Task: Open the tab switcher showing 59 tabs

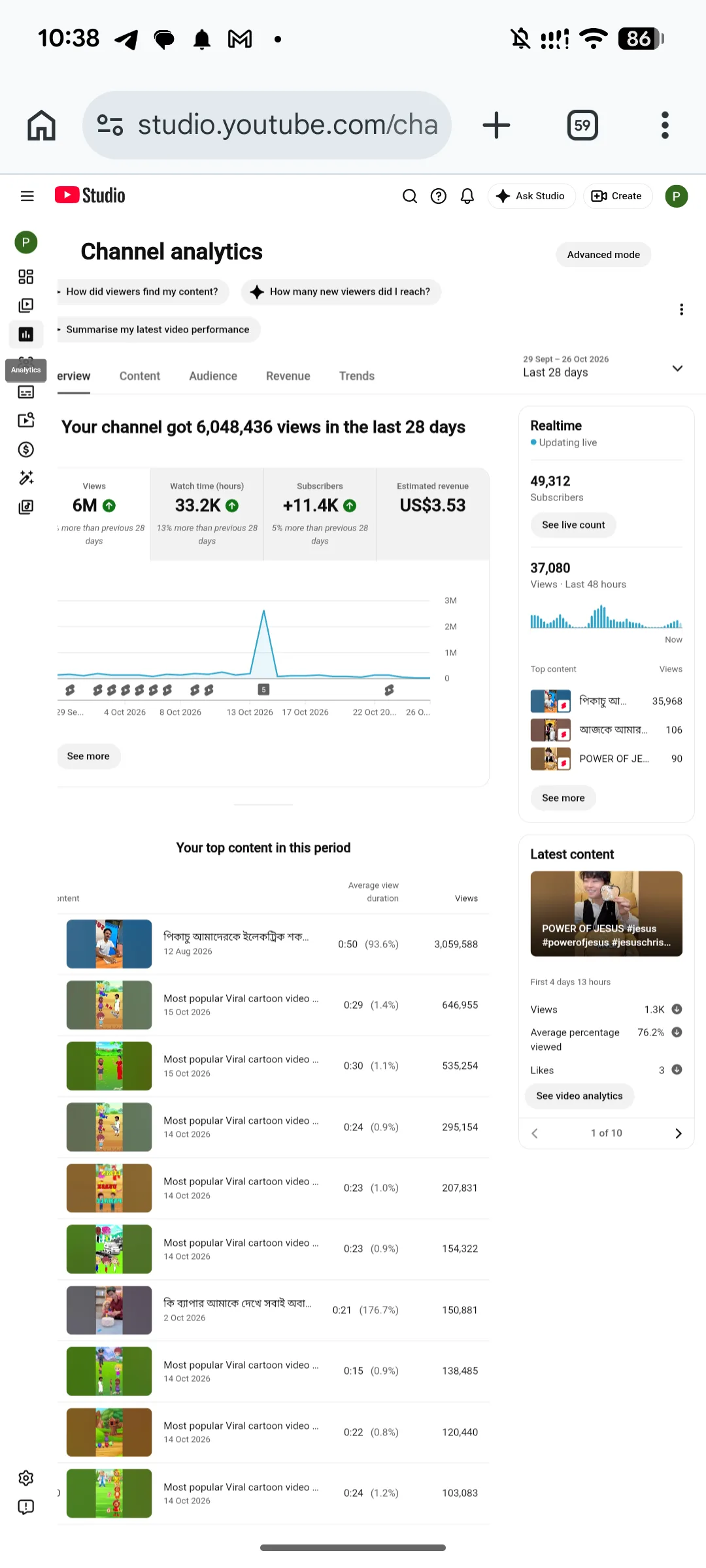Action: pyautogui.click(x=582, y=125)
